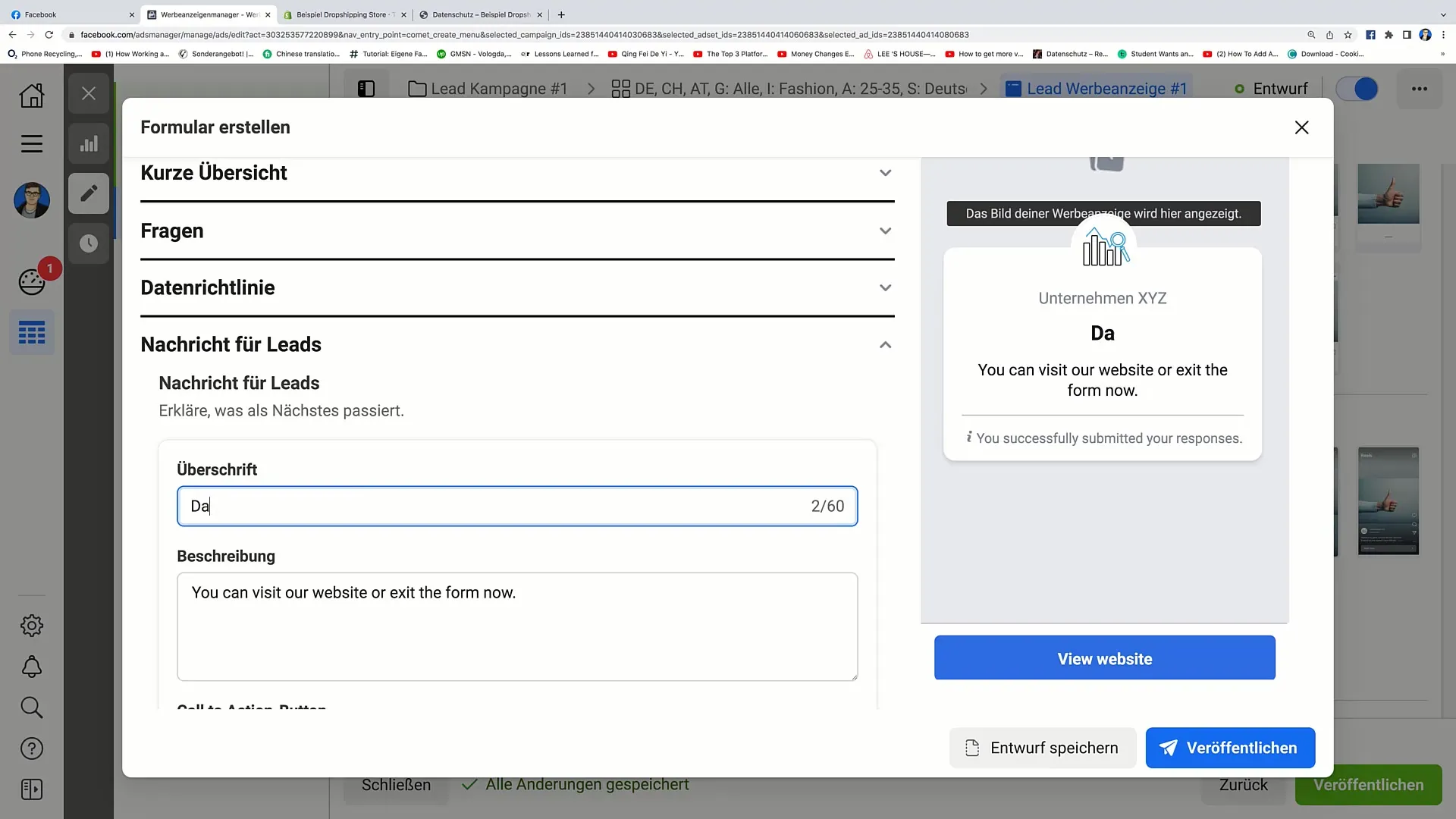Click Entwurf speichern button

[1043, 748]
